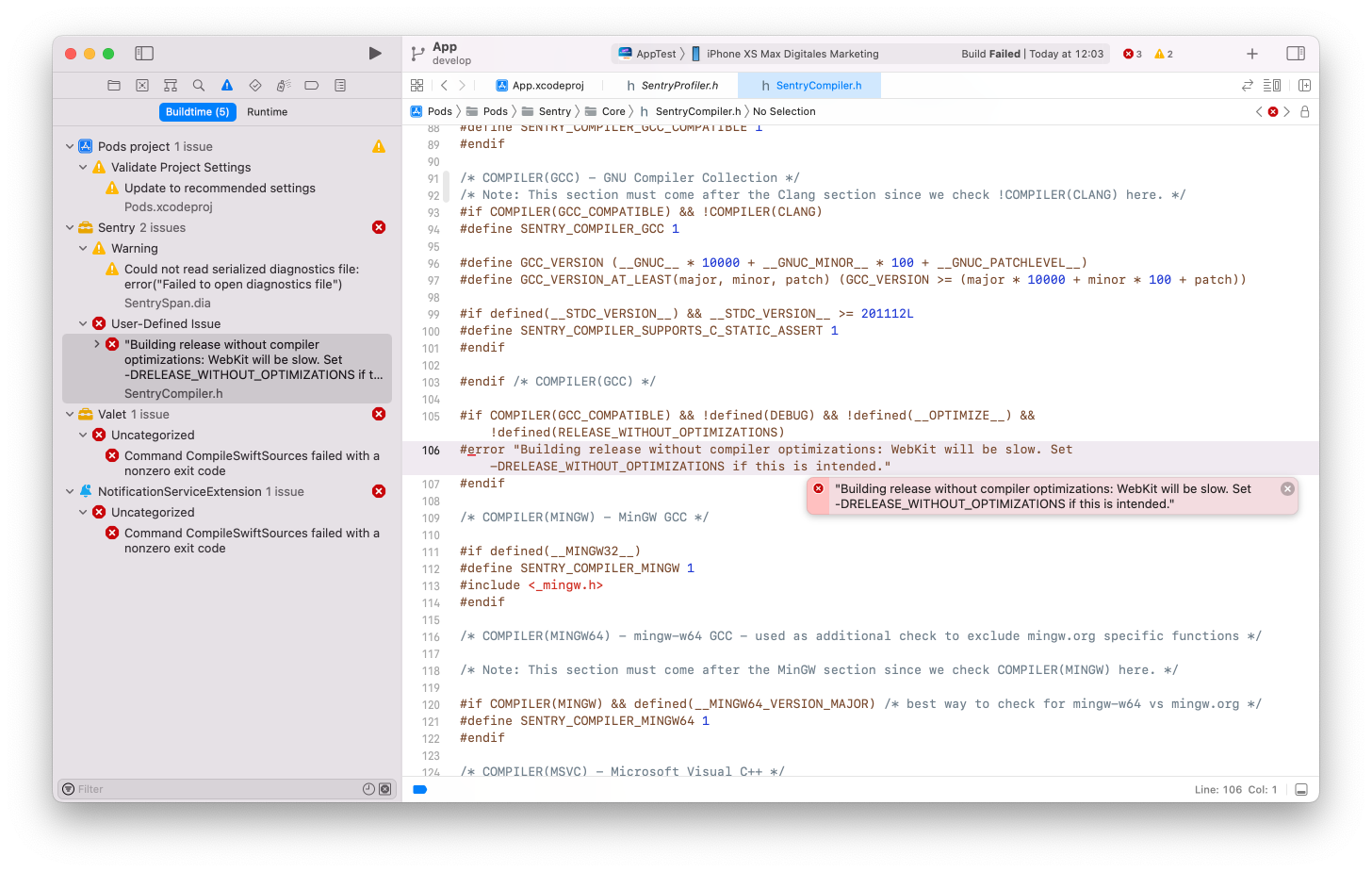
Task: Select the Source Control navigator icon
Action: coord(143,85)
